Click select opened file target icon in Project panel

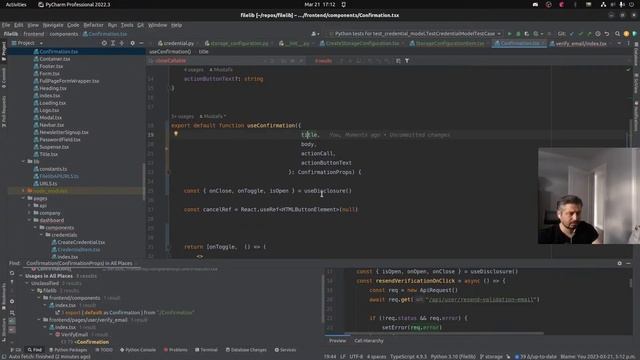click(x=104, y=43)
